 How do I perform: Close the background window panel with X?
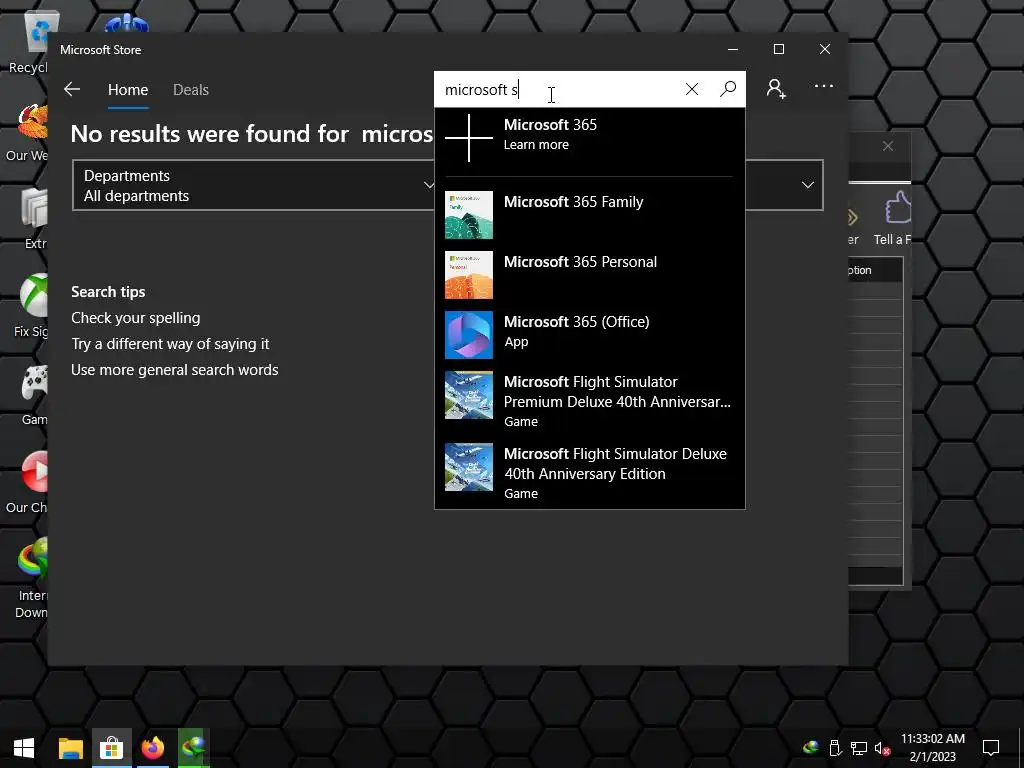[x=888, y=146]
